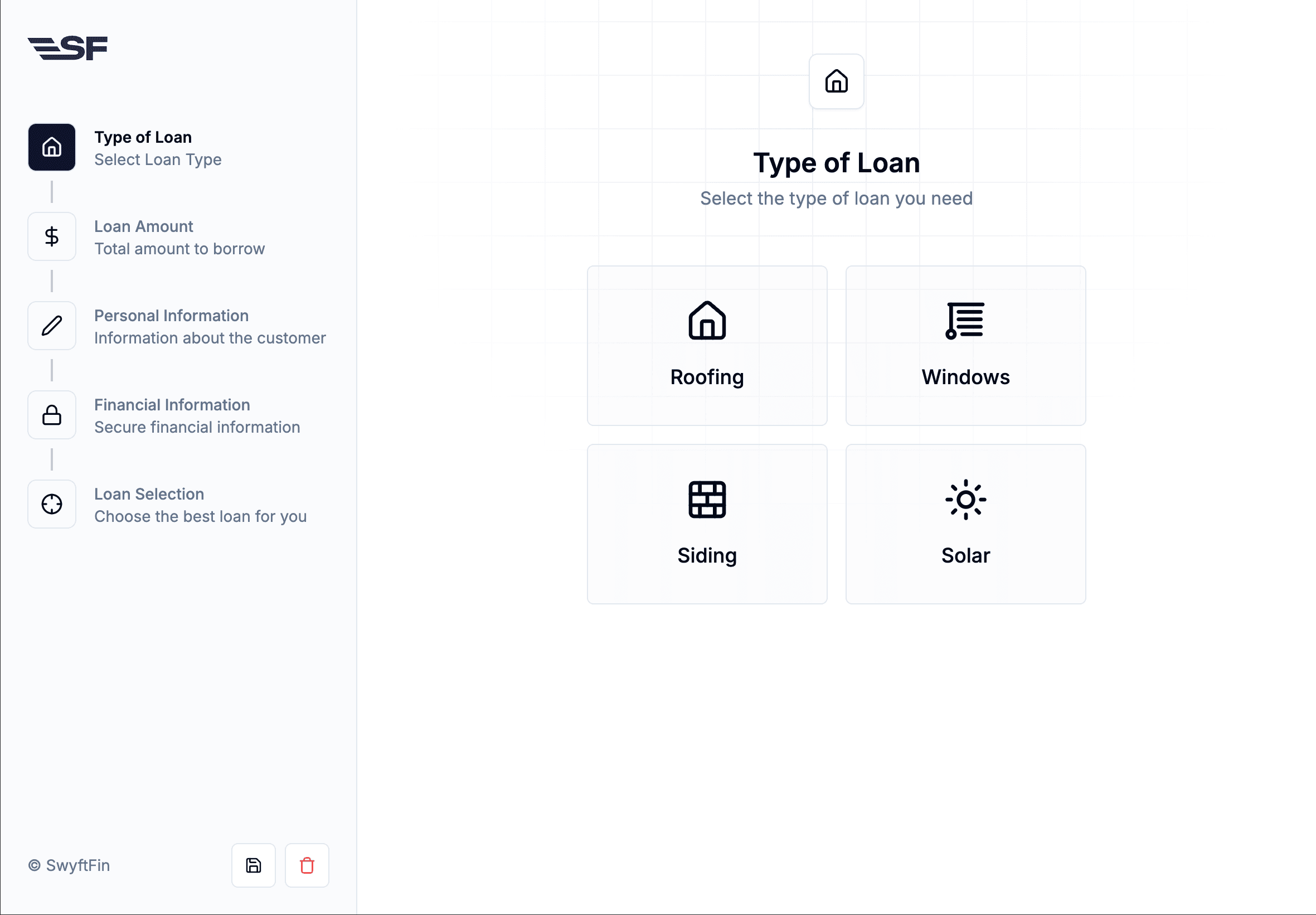Click the pencil Personal Information icon
Screen dimensions: 1316x915
(52, 326)
